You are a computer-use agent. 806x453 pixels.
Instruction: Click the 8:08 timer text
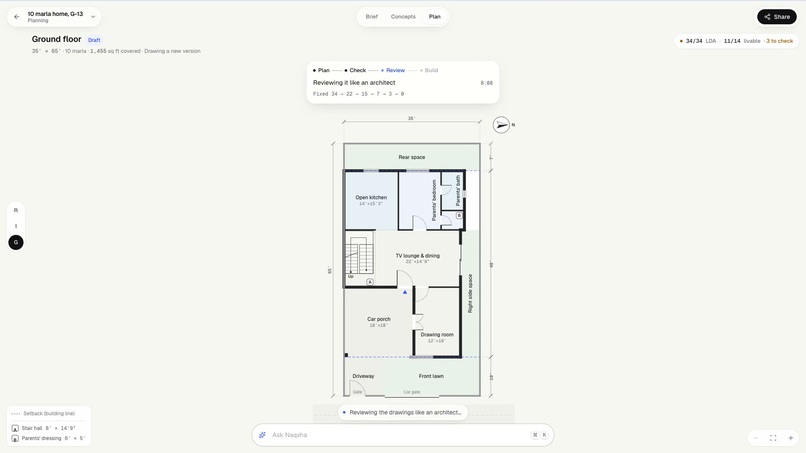point(486,83)
